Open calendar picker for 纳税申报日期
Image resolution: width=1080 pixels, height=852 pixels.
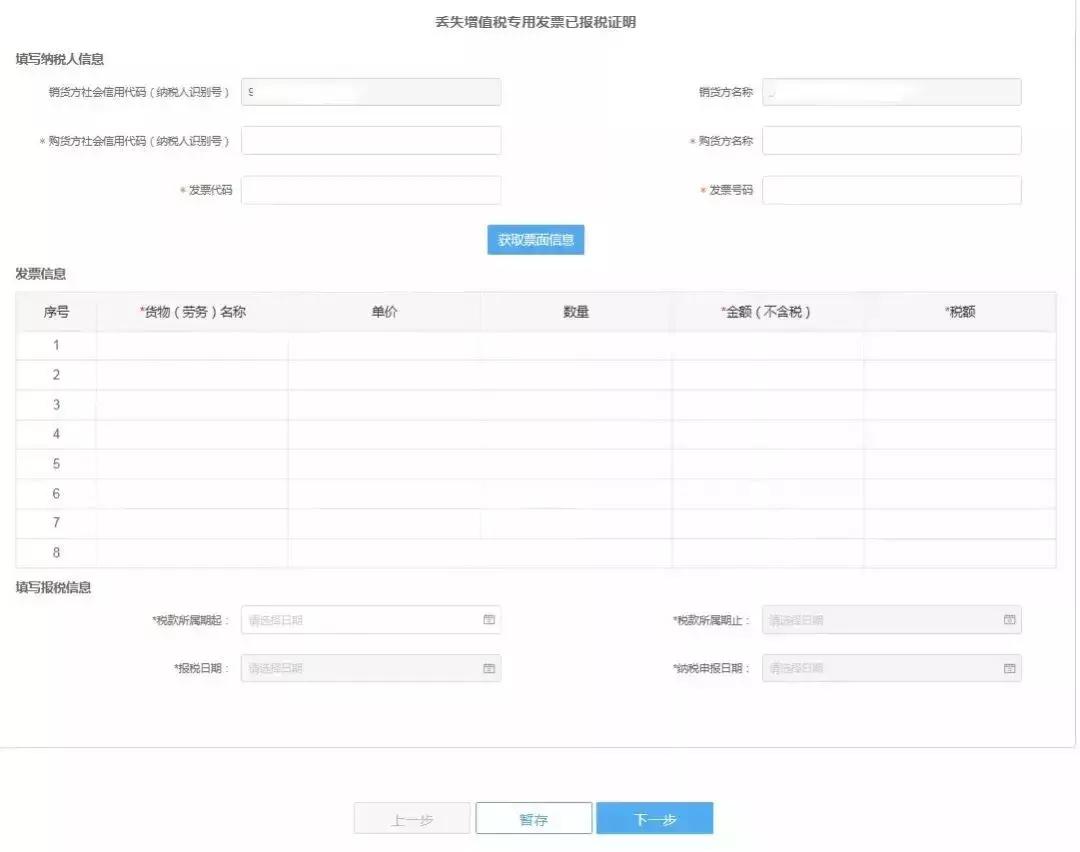click(x=1009, y=668)
